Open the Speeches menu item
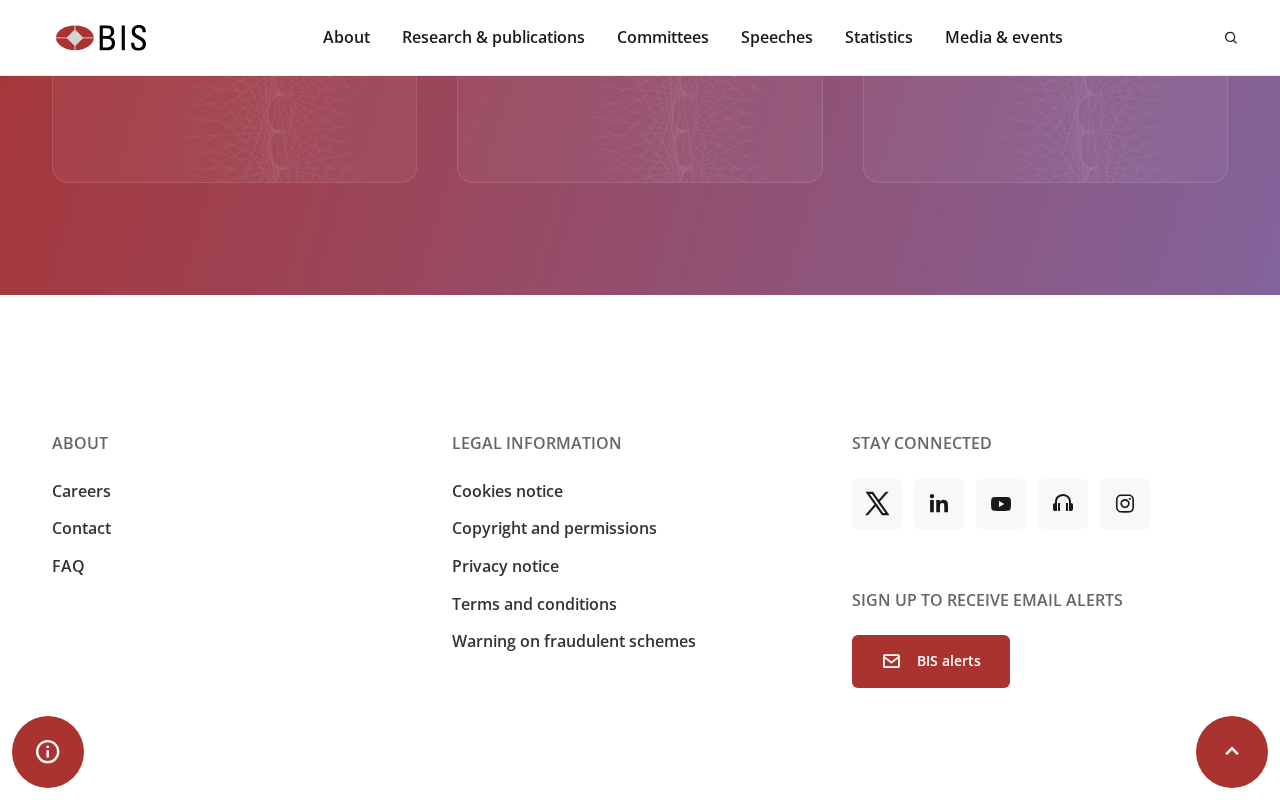This screenshot has height=800, width=1280. (777, 37)
